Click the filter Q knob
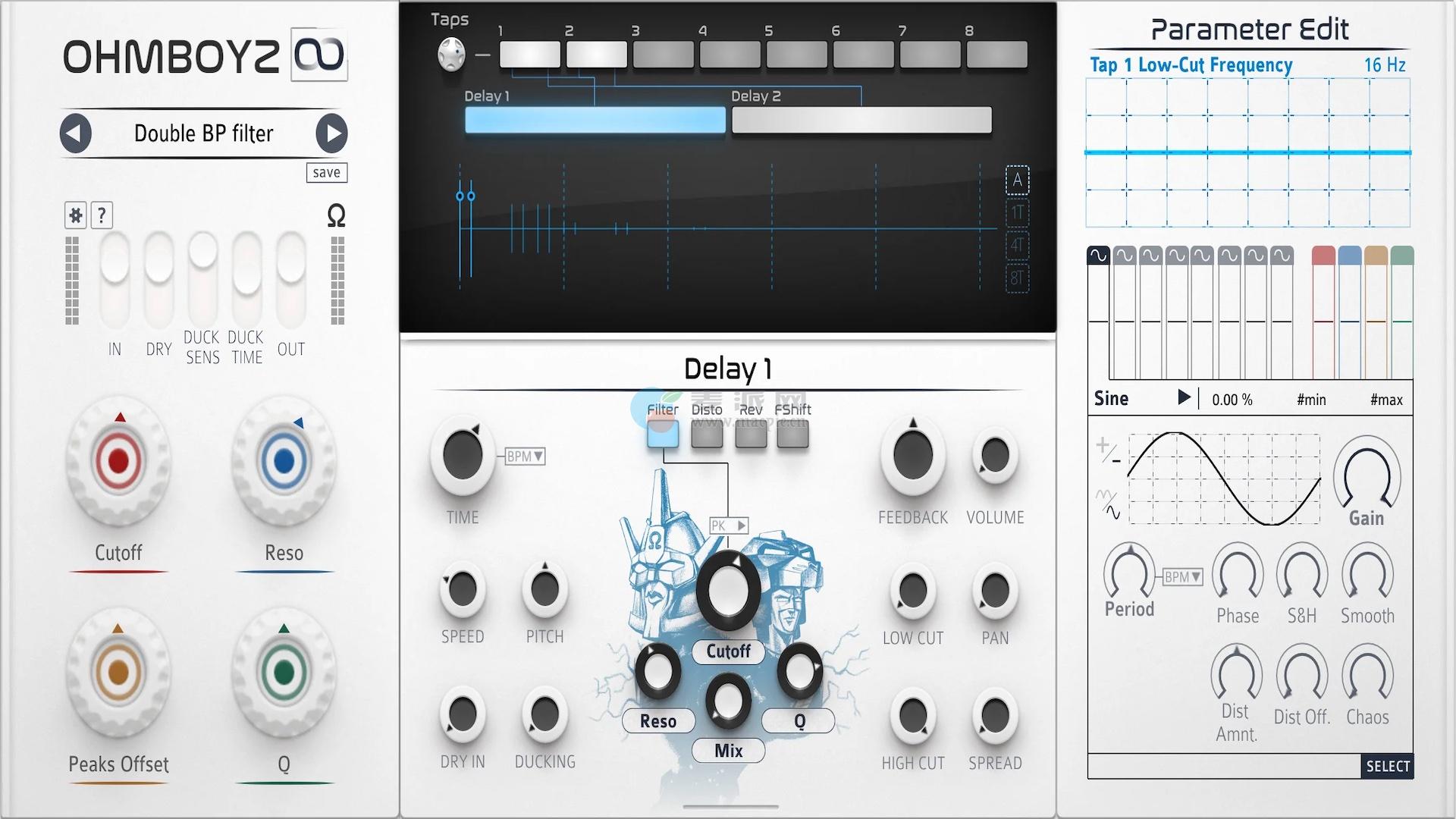Screen dimensions: 1456x819 click(799, 670)
